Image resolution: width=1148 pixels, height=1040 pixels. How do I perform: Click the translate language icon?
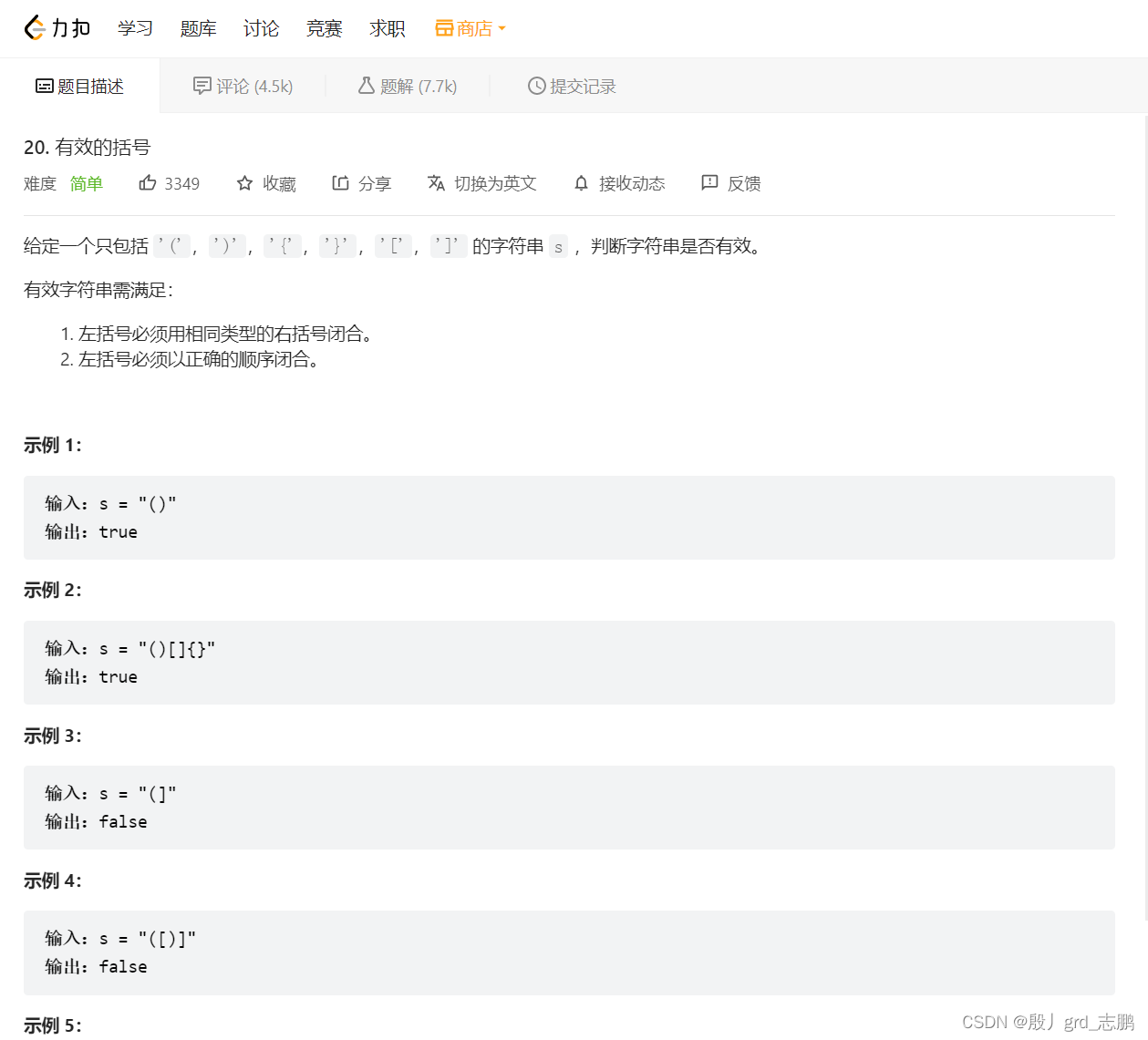tap(436, 183)
